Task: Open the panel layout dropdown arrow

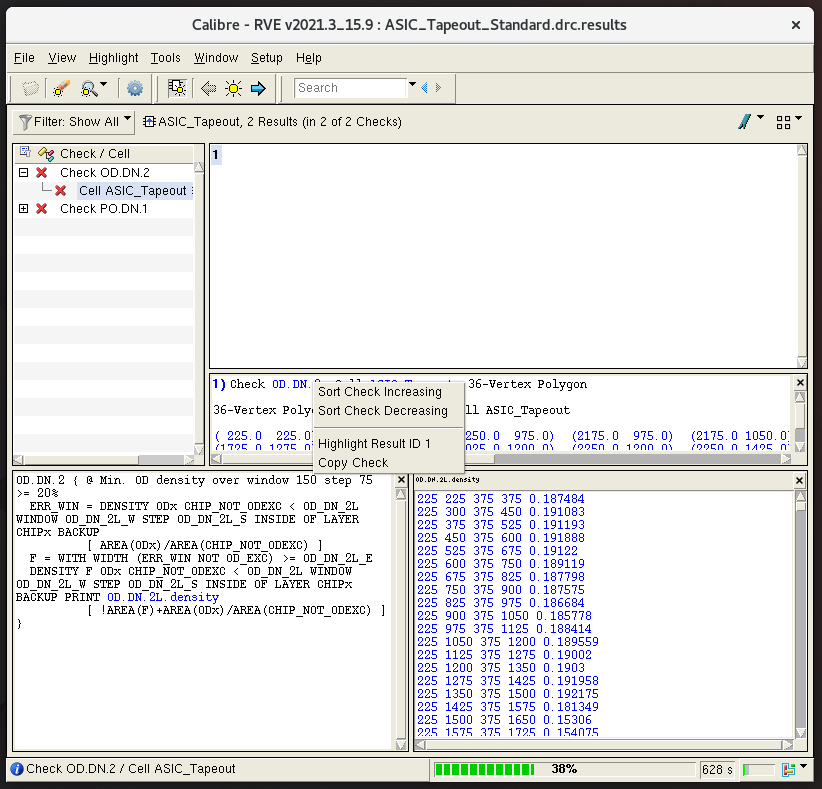Action: pyautogui.click(x=798, y=118)
